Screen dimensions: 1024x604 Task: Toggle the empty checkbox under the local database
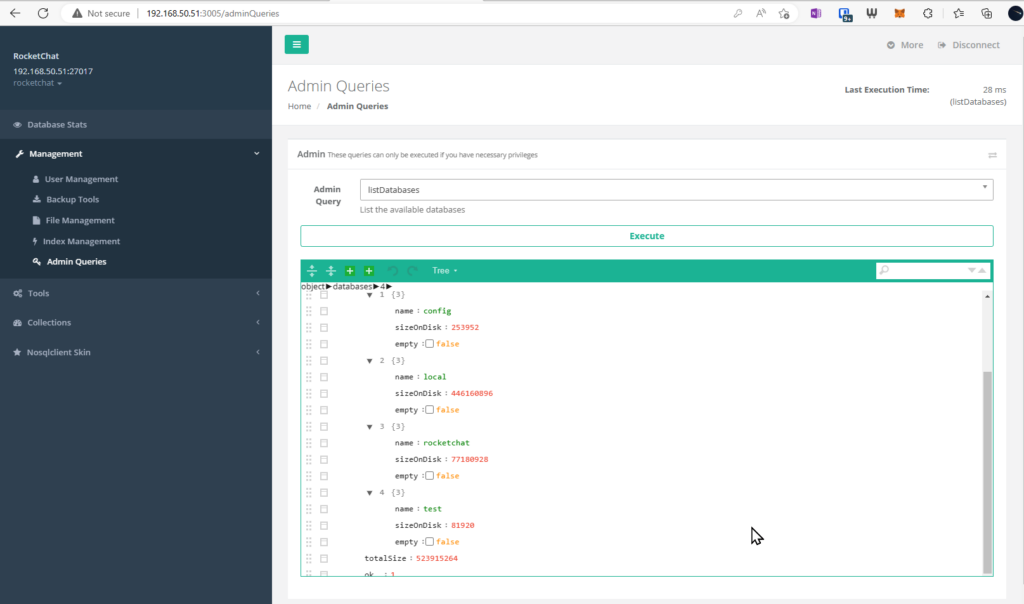tap(430, 409)
